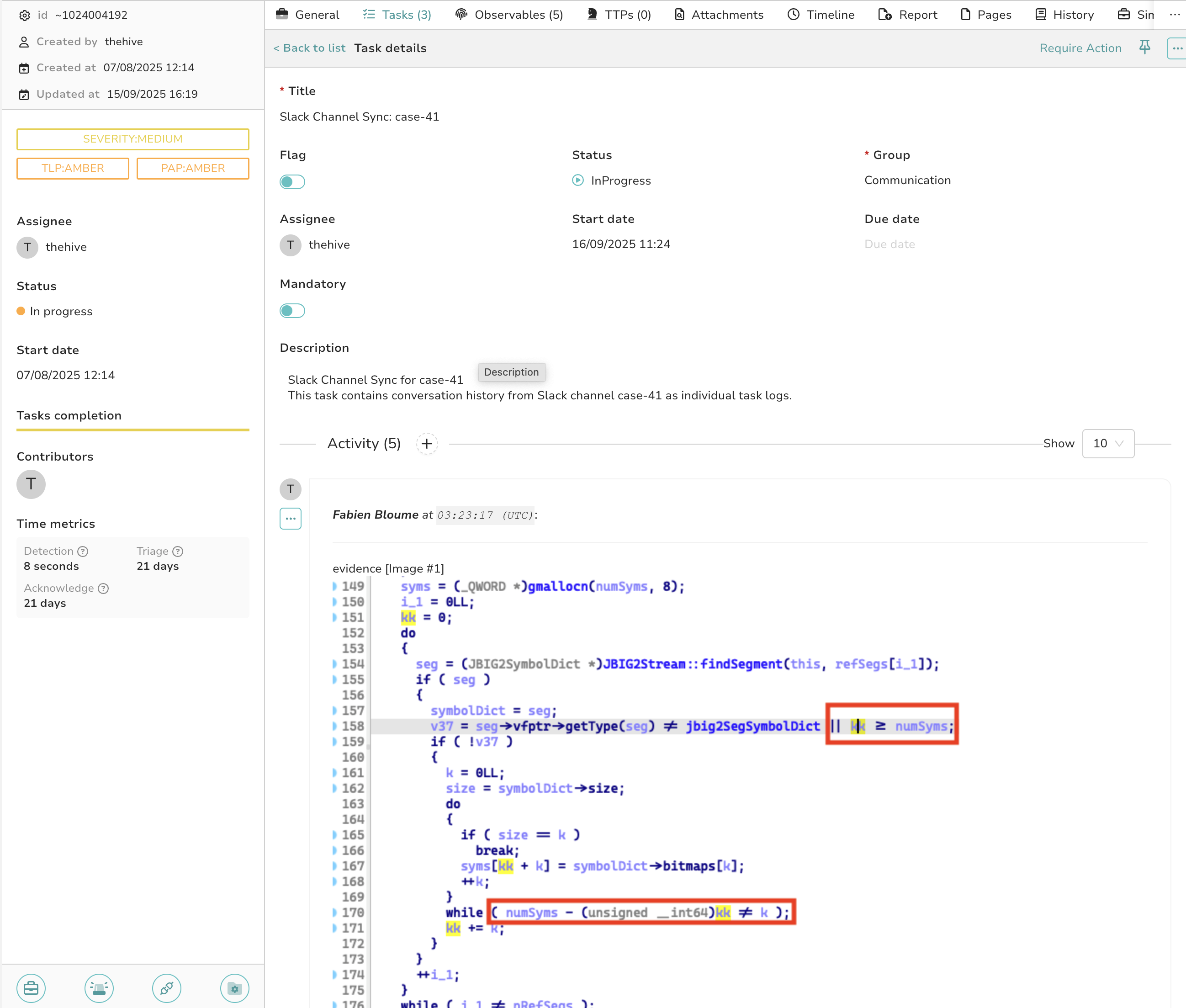Viewport: 1186px width, 1008px height.
Task: Open log options ellipsis under Fabien Bloume's avatar
Action: (290, 518)
